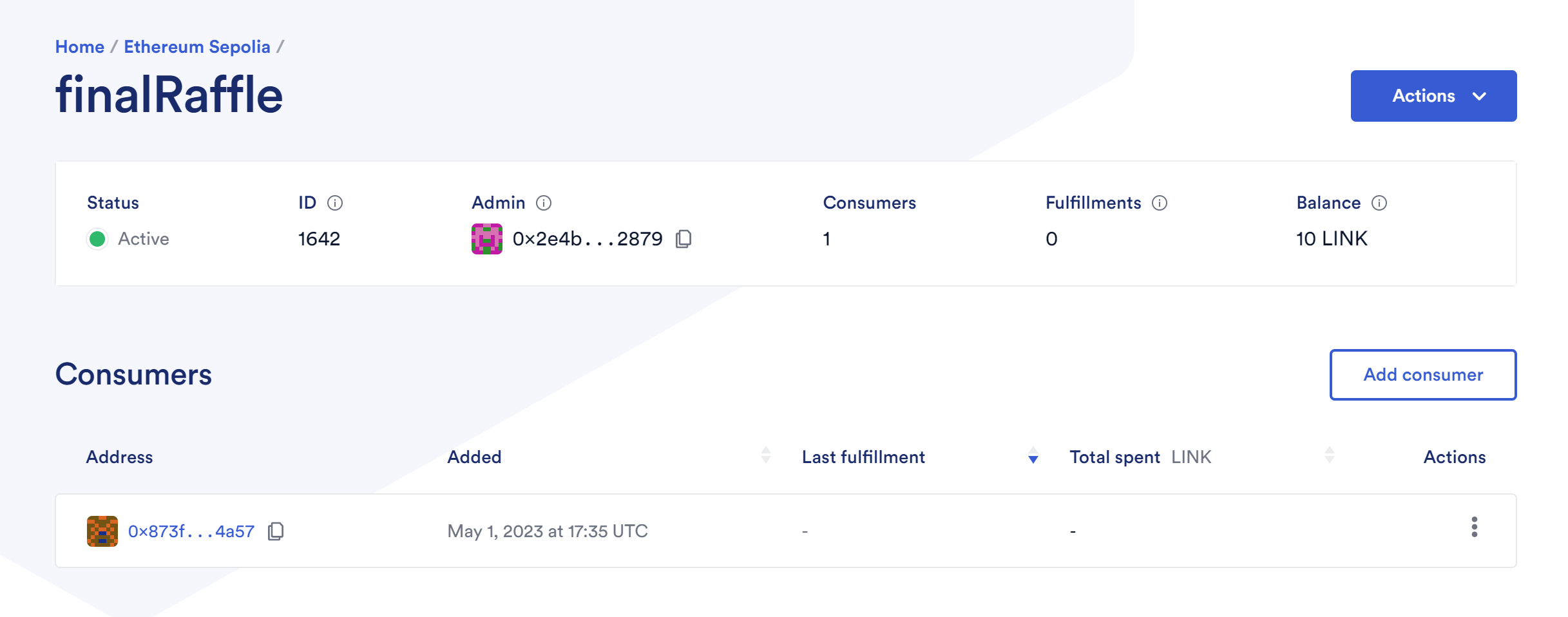Copy the admin address 0x2e4b...2879
1568x617 pixels.
pyautogui.click(x=684, y=239)
